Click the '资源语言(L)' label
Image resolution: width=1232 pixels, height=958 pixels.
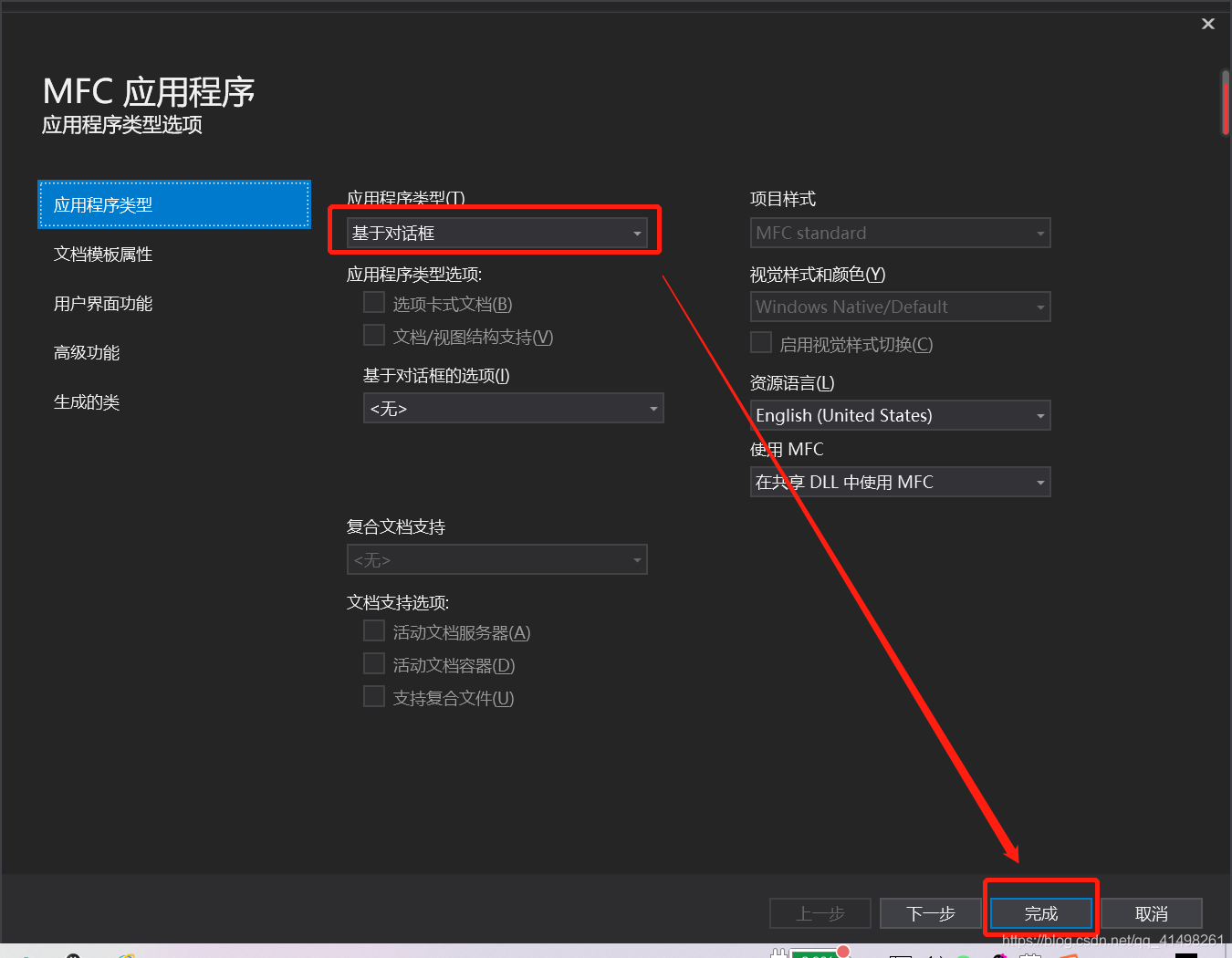click(792, 383)
